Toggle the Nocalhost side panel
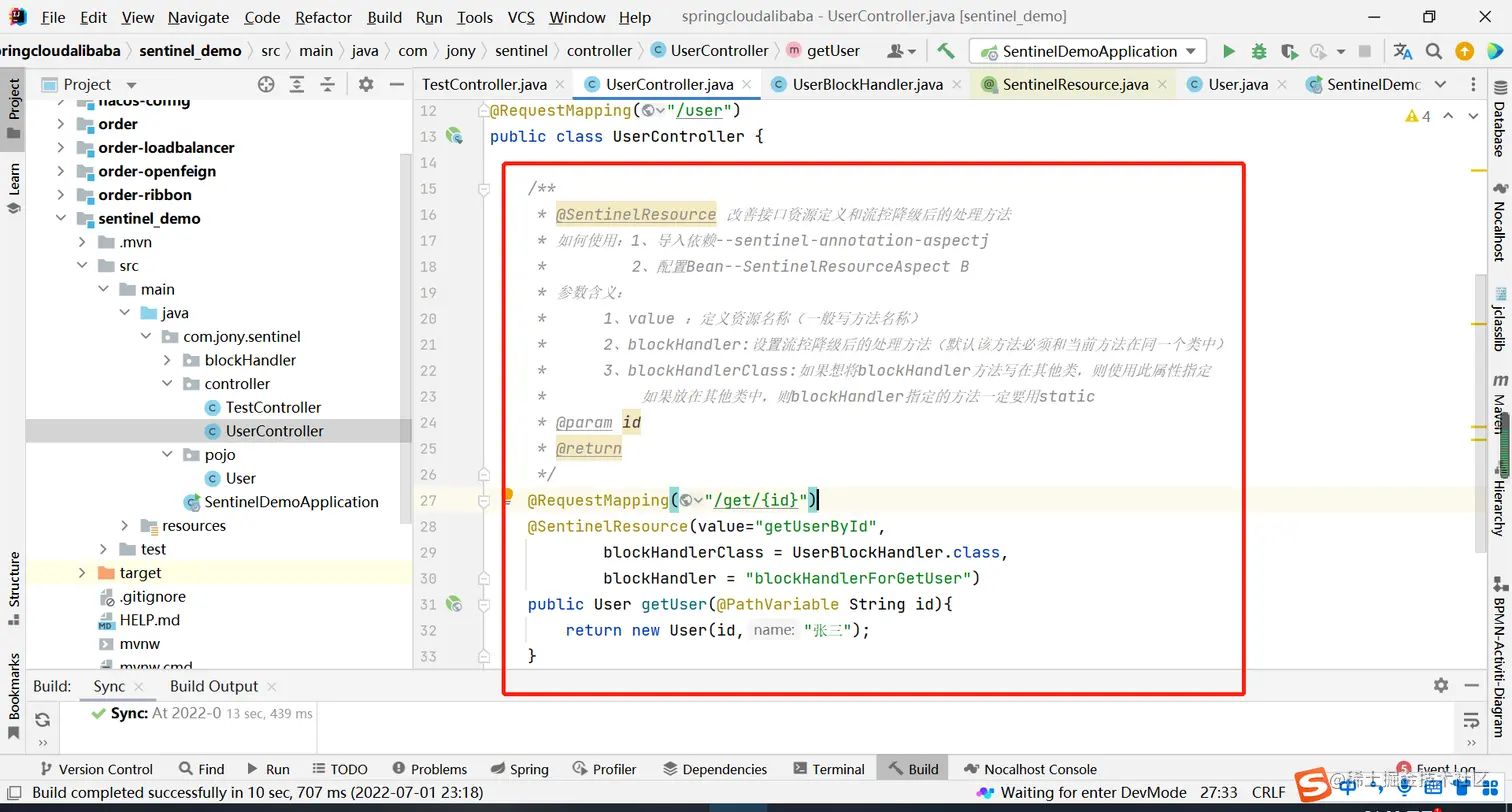This screenshot has height=812, width=1512. pos(1499,222)
